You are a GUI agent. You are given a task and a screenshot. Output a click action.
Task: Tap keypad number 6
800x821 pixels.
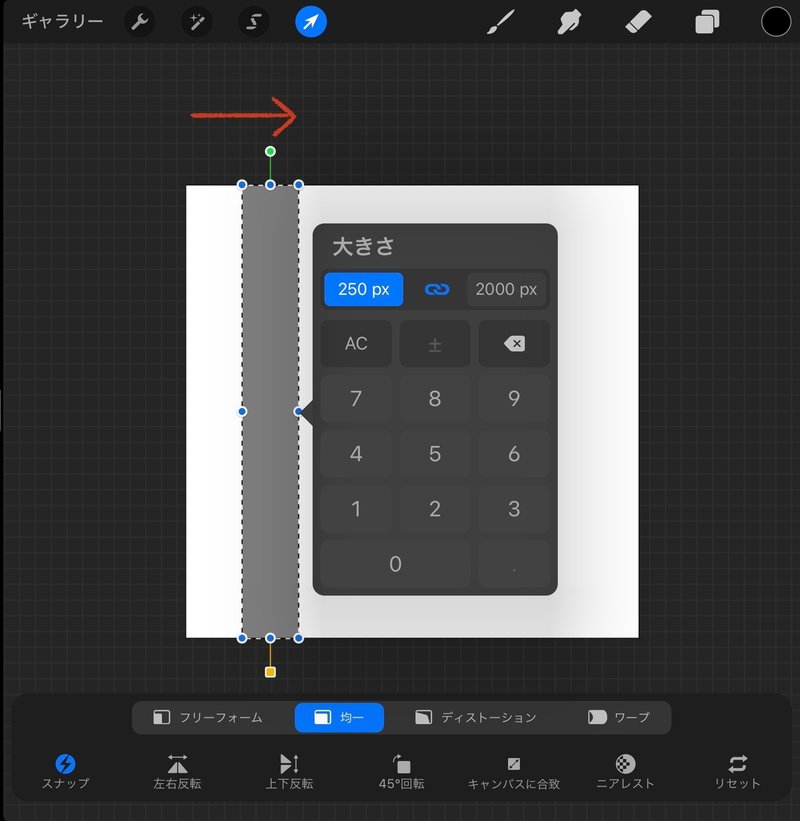coord(514,453)
